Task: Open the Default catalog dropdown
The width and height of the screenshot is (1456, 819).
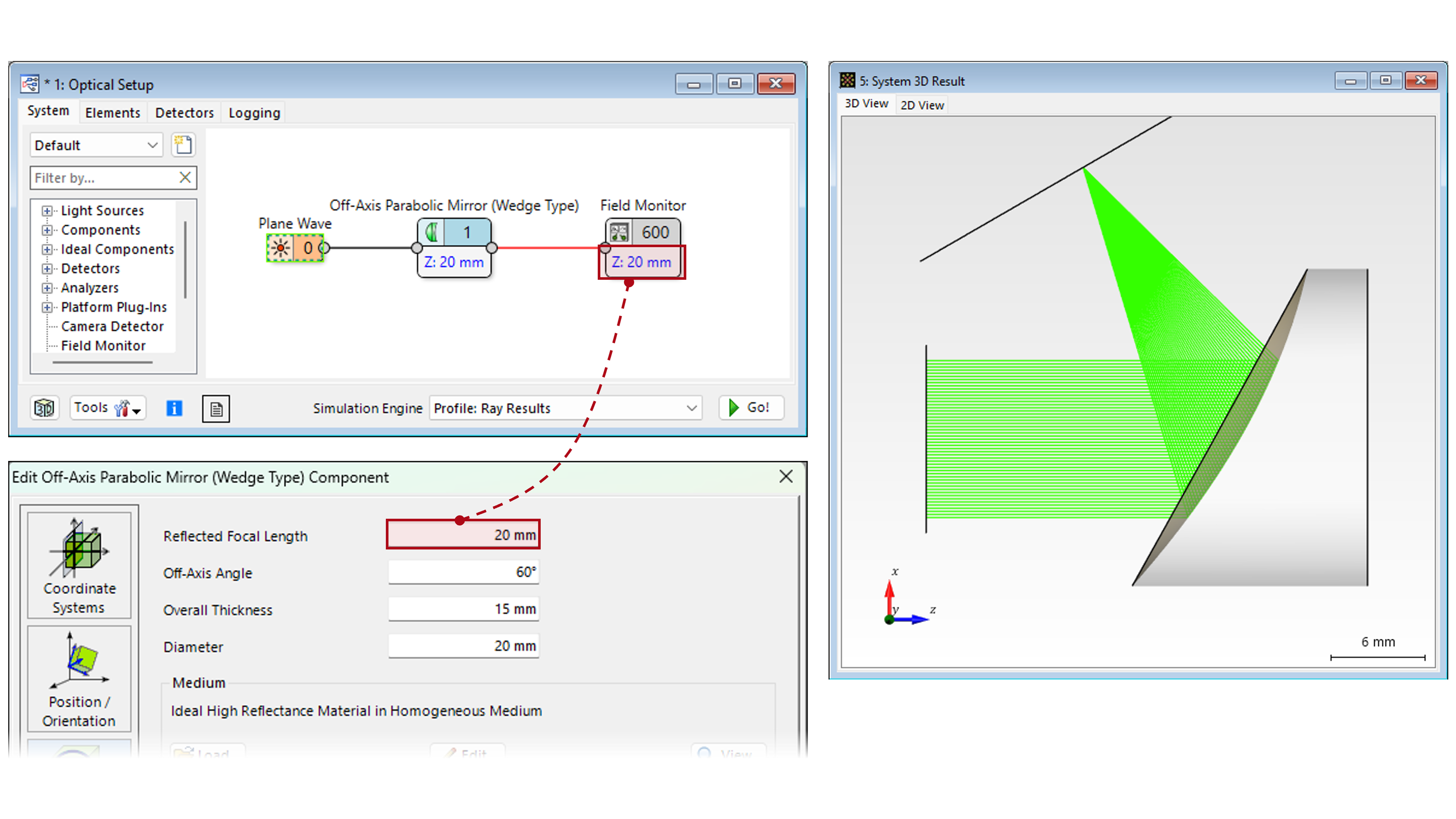Action: click(96, 145)
